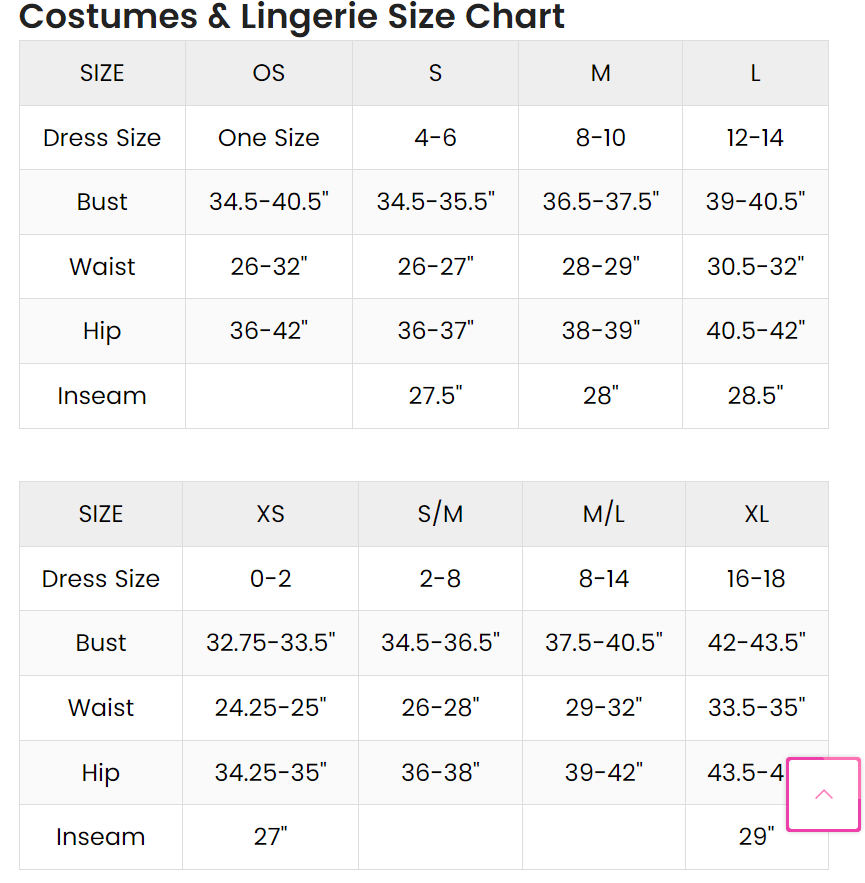Click the 0-2 dress size cell for XS
This screenshot has height=883, width=865.
[270, 579]
